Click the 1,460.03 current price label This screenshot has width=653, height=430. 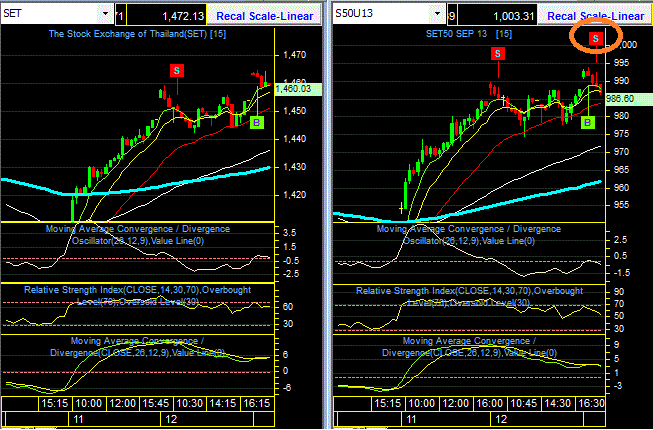[299, 89]
